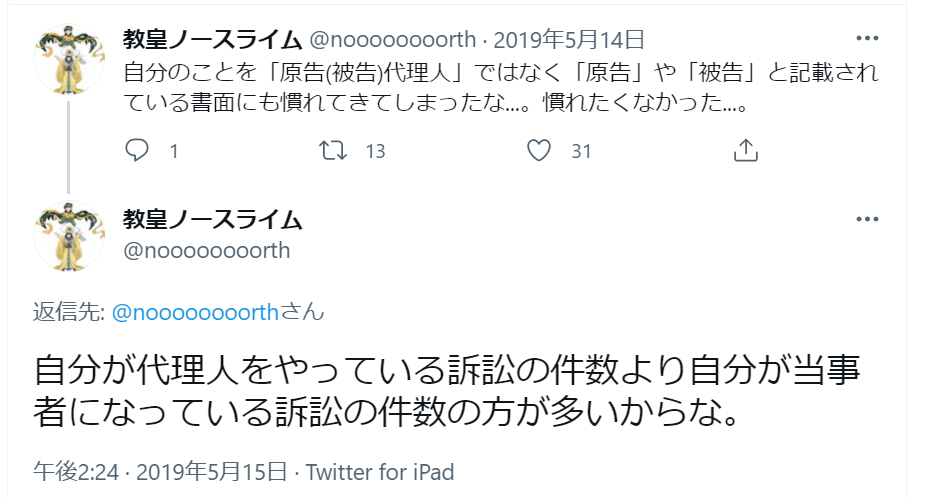Screen dimensions: 940x497
Task: Open the three-dot menu of the May 14 tweet
Action: coord(867,38)
